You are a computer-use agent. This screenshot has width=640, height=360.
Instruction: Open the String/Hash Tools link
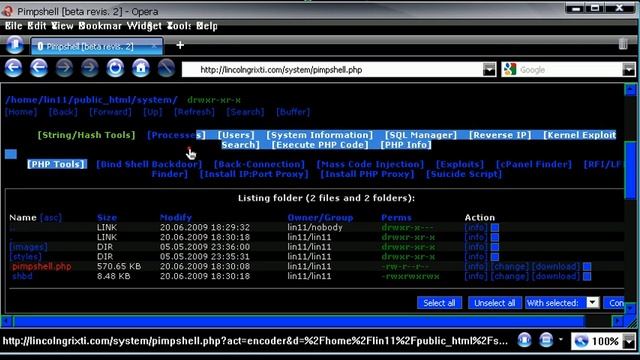[x=86, y=135]
